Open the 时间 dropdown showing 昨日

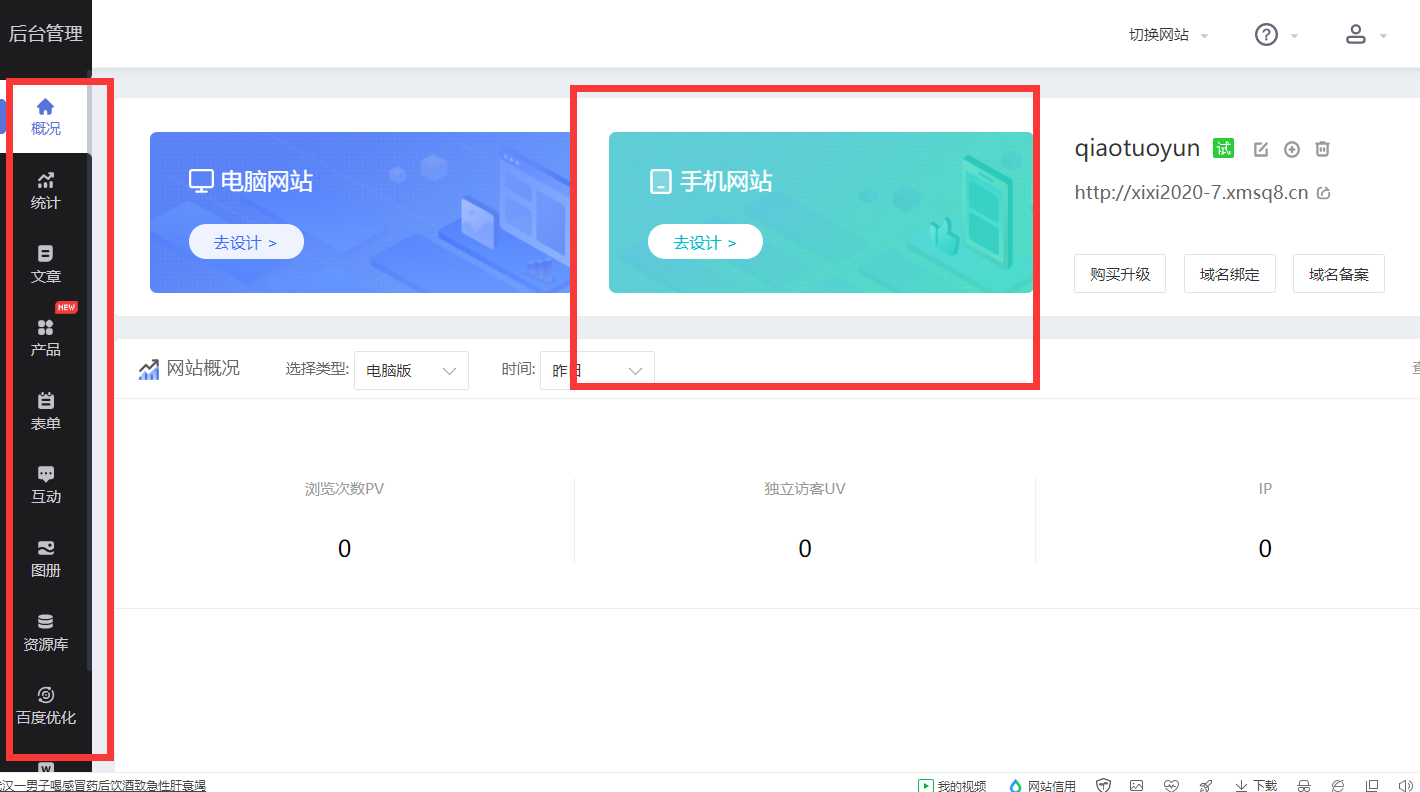point(597,369)
